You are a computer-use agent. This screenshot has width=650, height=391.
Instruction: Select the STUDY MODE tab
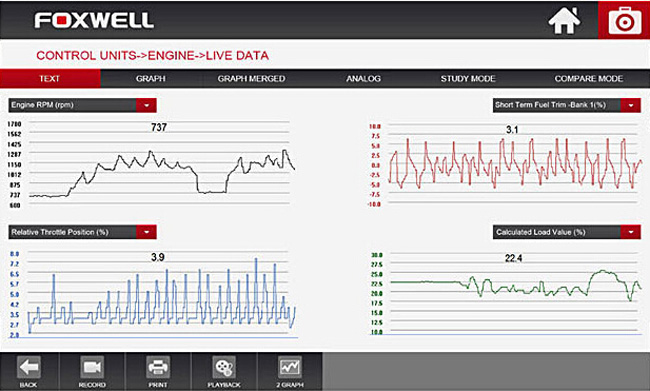[468, 78]
